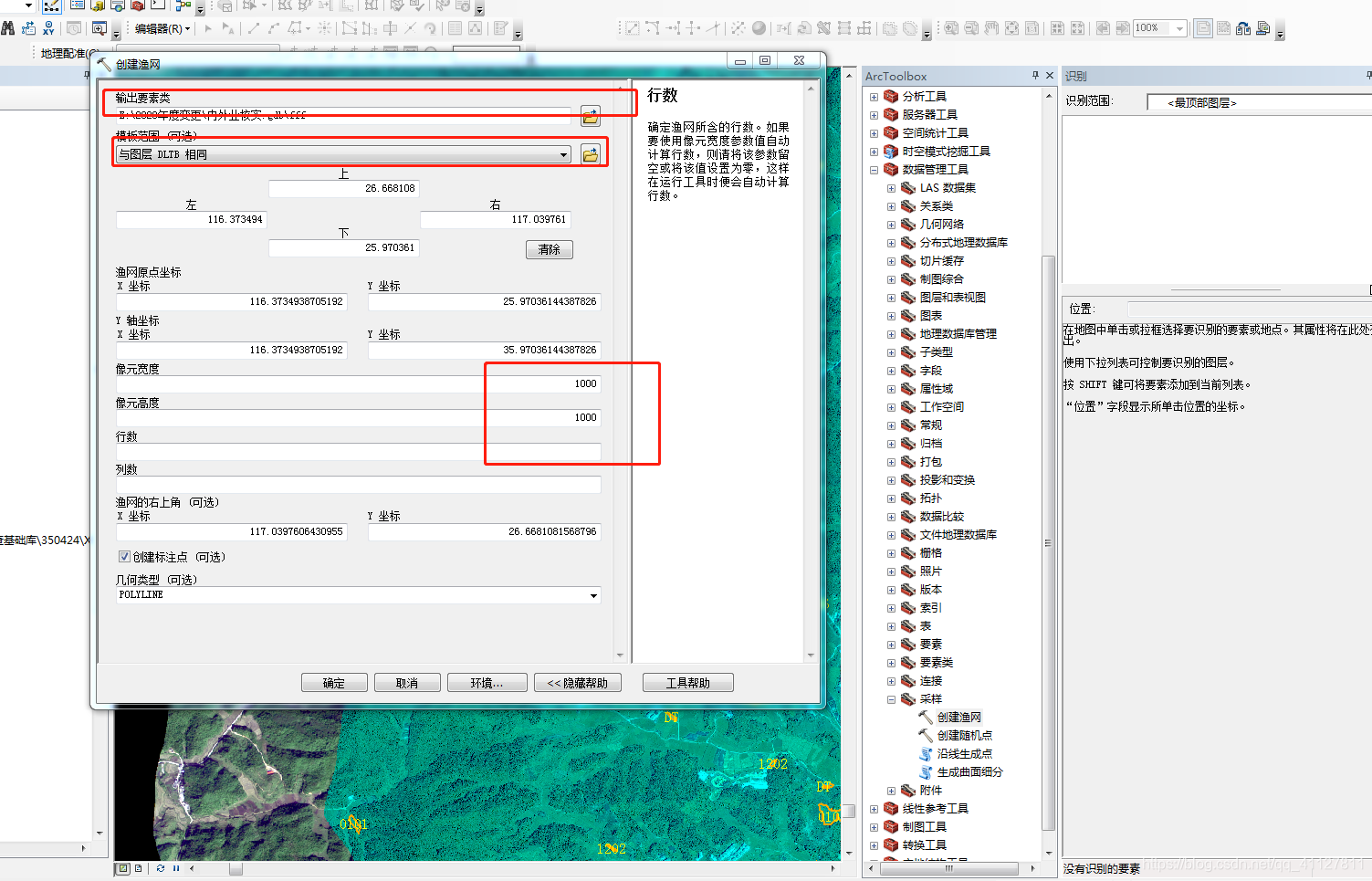Screen dimensions: 1372x881
Task: Switch to data view button below map
Action: (x=122, y=868)
